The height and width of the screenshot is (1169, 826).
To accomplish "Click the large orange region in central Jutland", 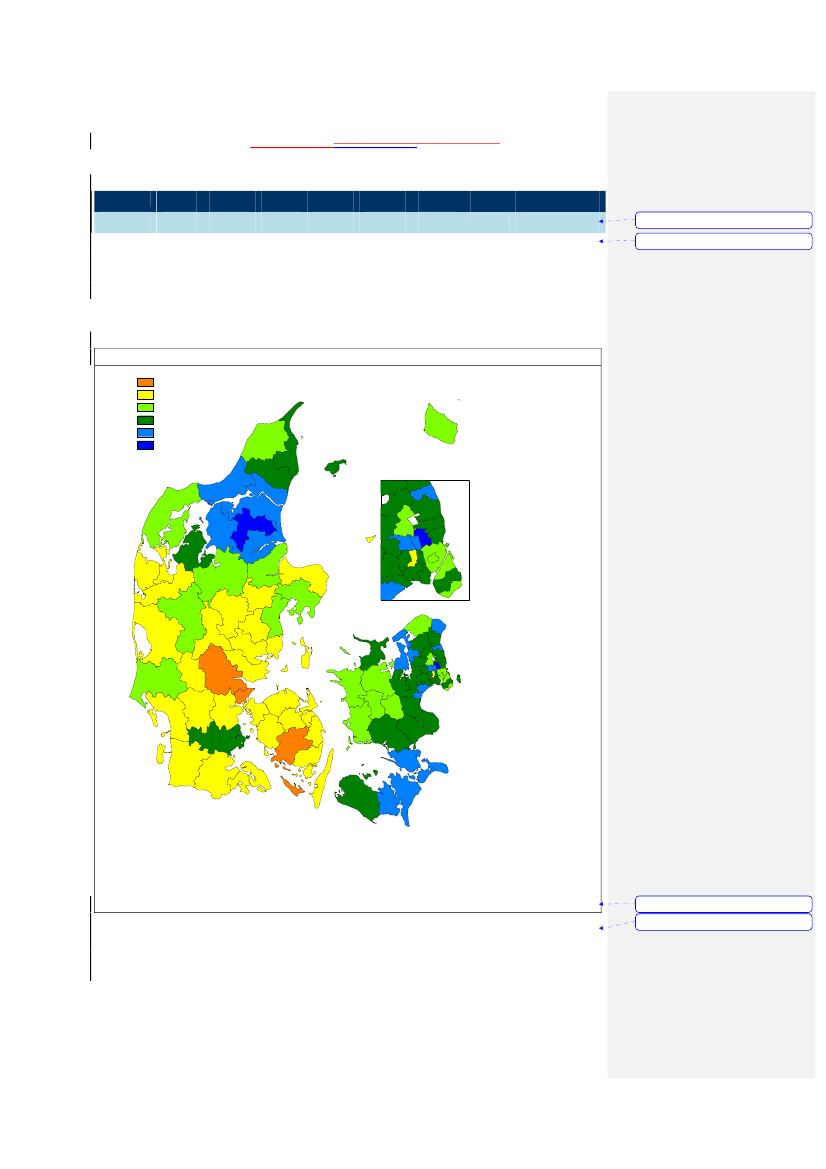I will [x=220, y=669].
